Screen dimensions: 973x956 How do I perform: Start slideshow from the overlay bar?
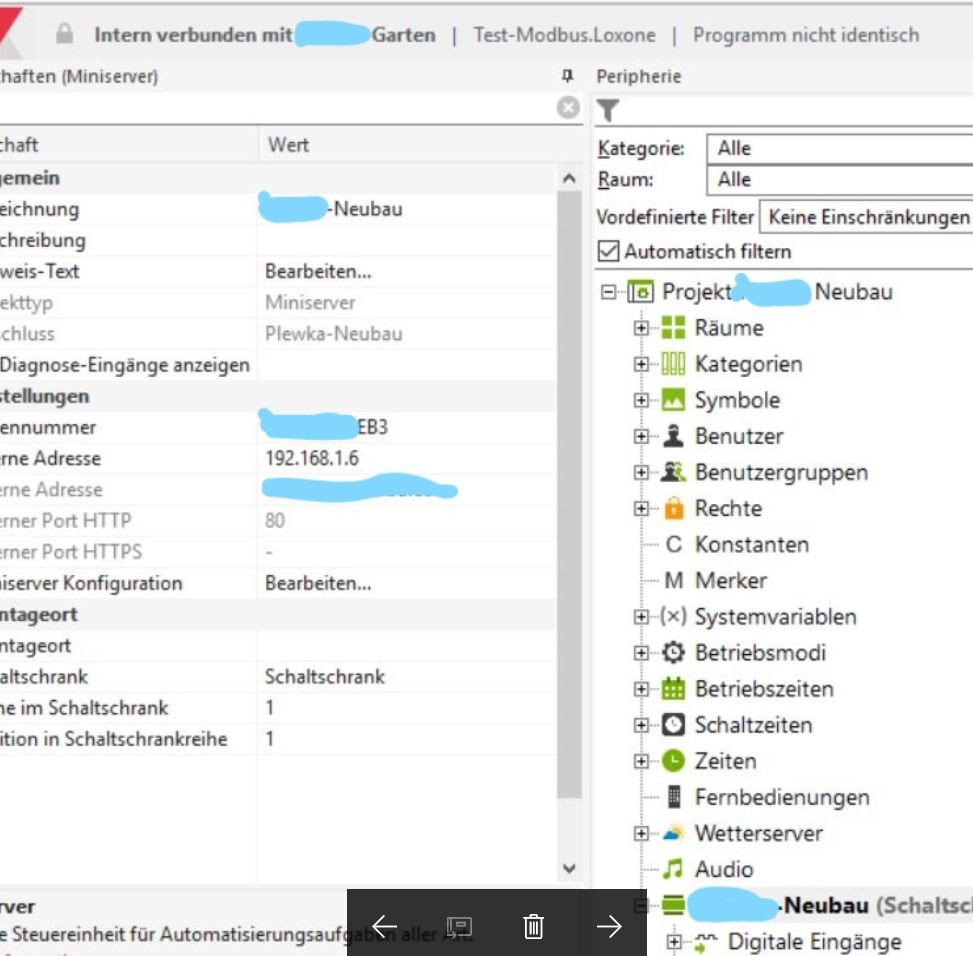(459, 926)
